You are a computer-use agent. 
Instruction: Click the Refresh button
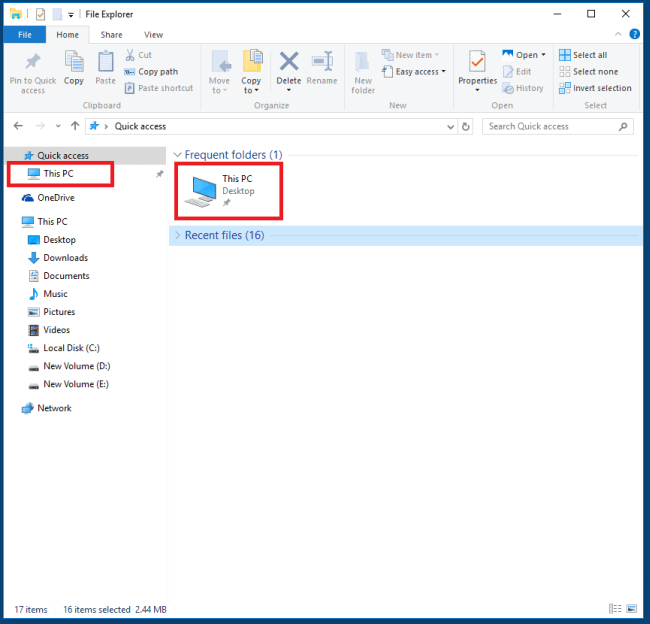pos(466,126)
